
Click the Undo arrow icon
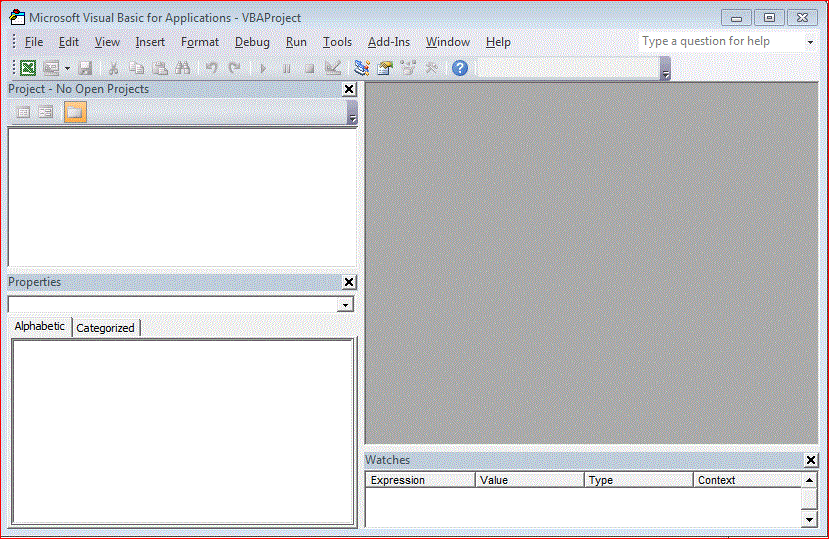click(211, 68)
